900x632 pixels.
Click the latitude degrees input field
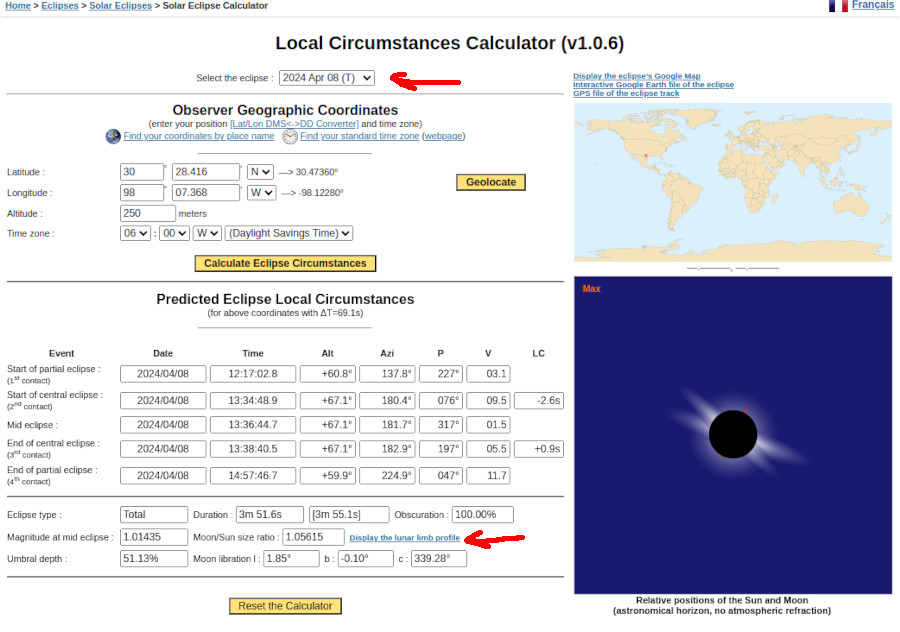click(141, 172)
